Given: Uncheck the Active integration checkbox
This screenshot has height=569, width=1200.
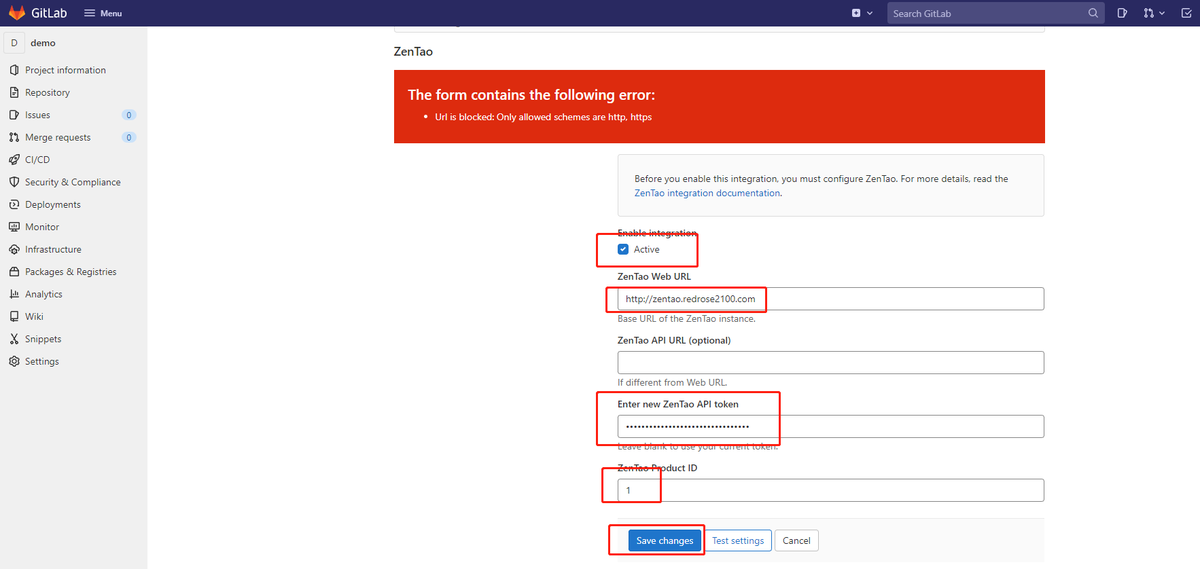Looking at the screenshot, I should click(x=623, y=249).
